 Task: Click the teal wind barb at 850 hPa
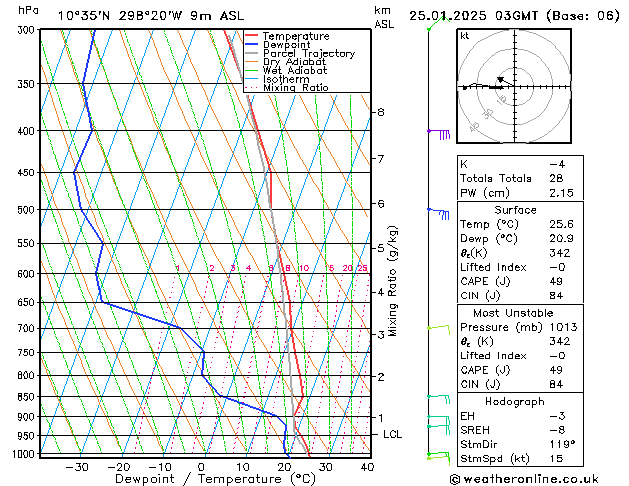coord(438,399)
